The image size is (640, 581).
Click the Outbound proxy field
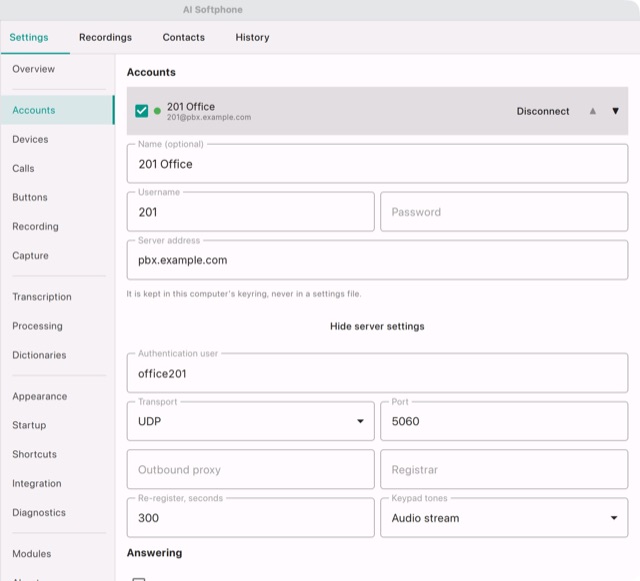pyautogui.click(x=250, y=470)
